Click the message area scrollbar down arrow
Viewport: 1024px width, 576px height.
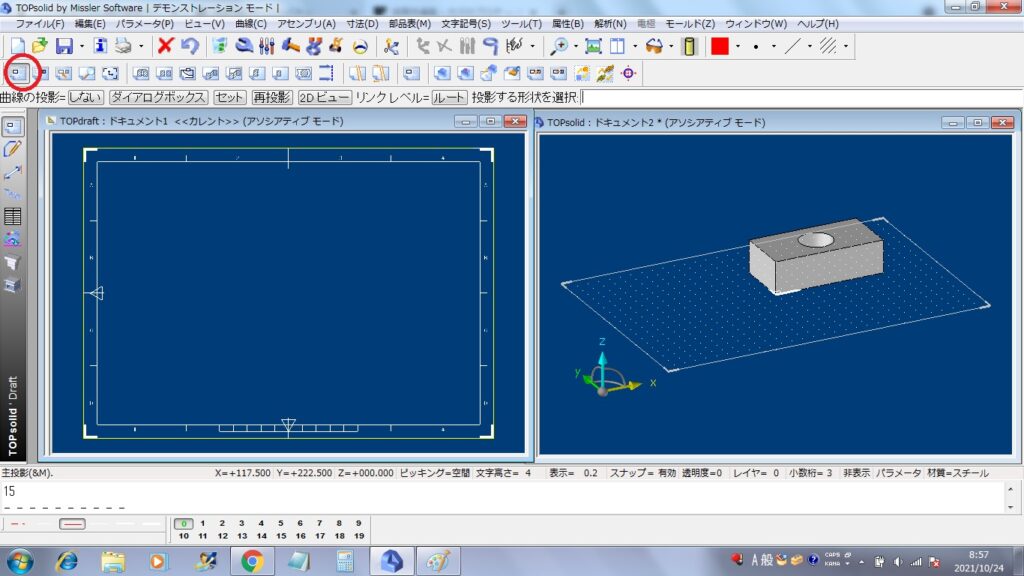click(x=1010, y=507)
